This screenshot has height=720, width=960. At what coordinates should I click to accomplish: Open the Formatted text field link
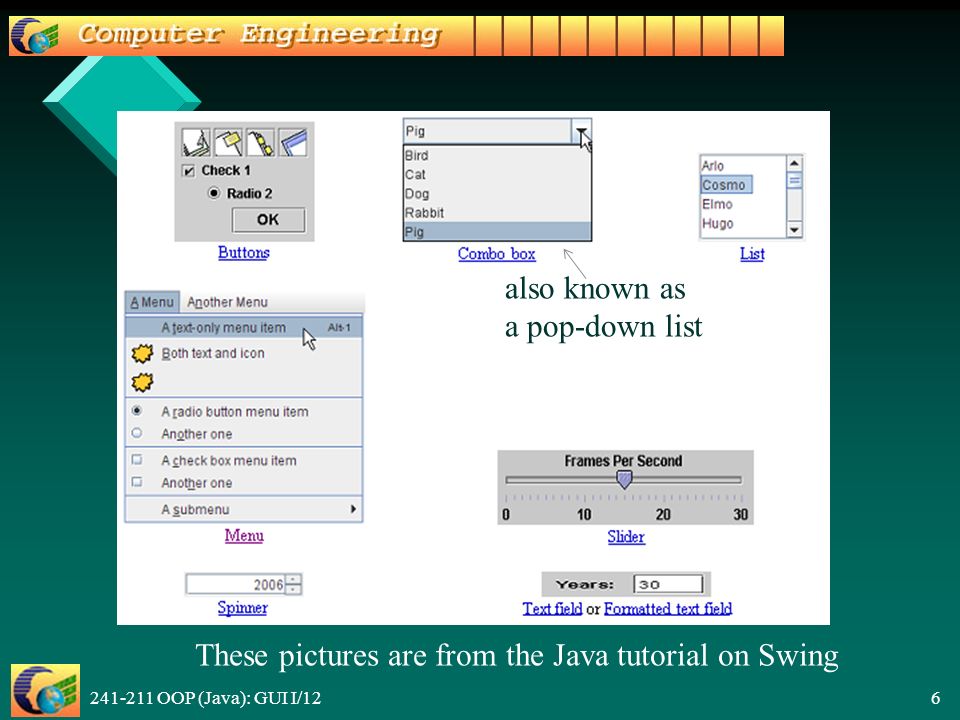668,608
